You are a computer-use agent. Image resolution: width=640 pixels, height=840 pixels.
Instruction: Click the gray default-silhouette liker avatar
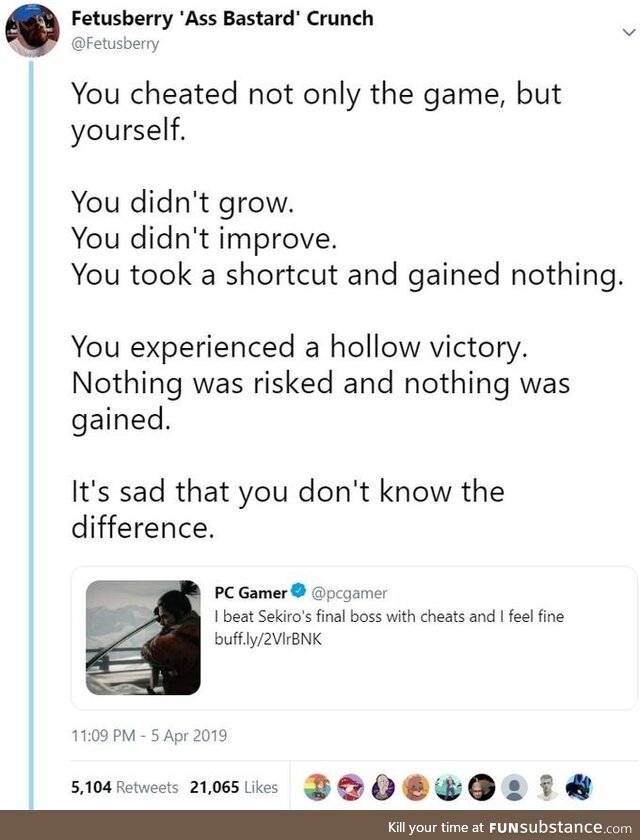(515, 787)
